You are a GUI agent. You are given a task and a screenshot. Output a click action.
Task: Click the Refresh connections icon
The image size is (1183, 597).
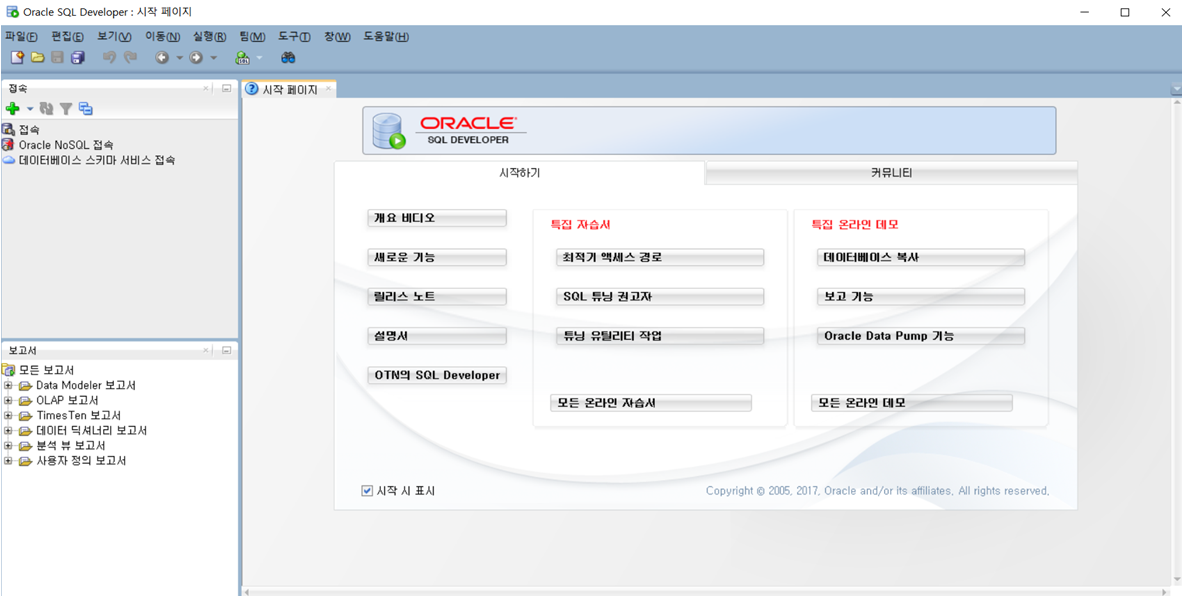pos(47,109)
